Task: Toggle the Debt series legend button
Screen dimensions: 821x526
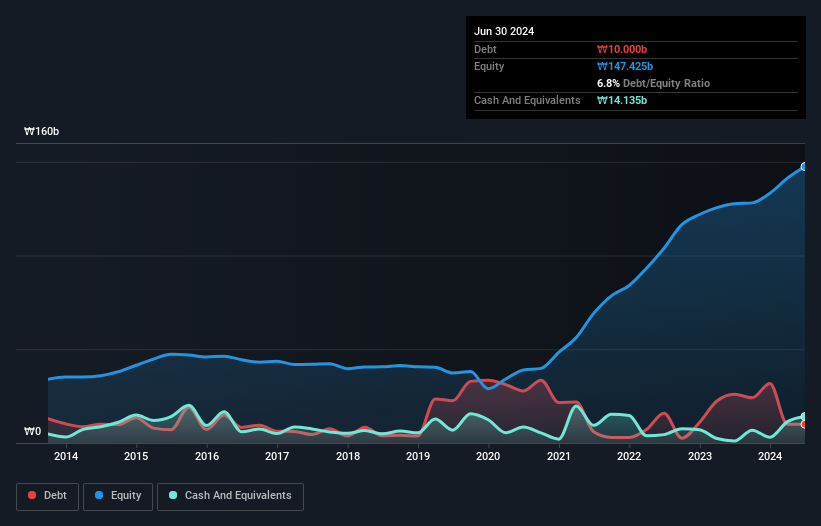Action: pos(48,496)
